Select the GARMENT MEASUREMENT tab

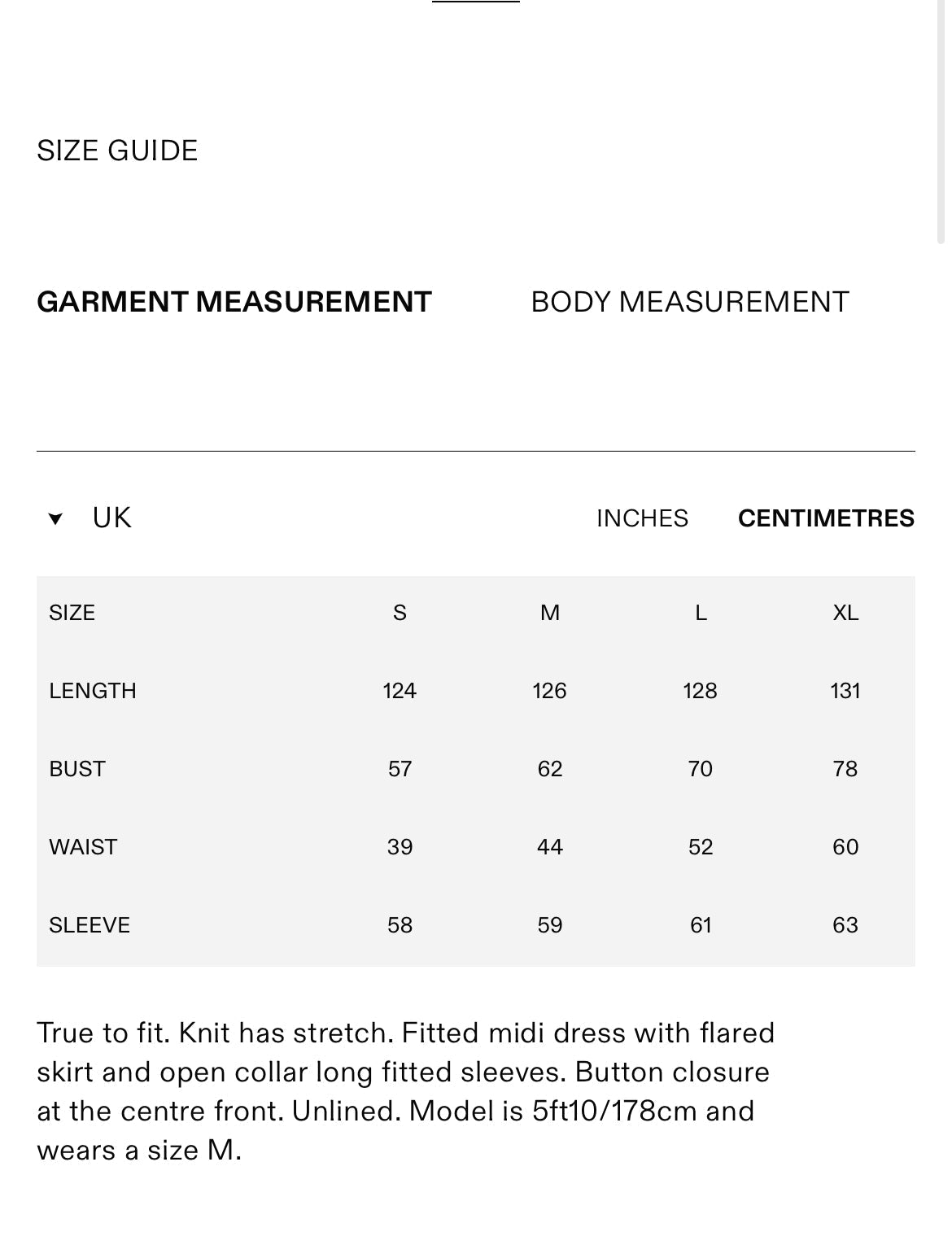[234, 302]
